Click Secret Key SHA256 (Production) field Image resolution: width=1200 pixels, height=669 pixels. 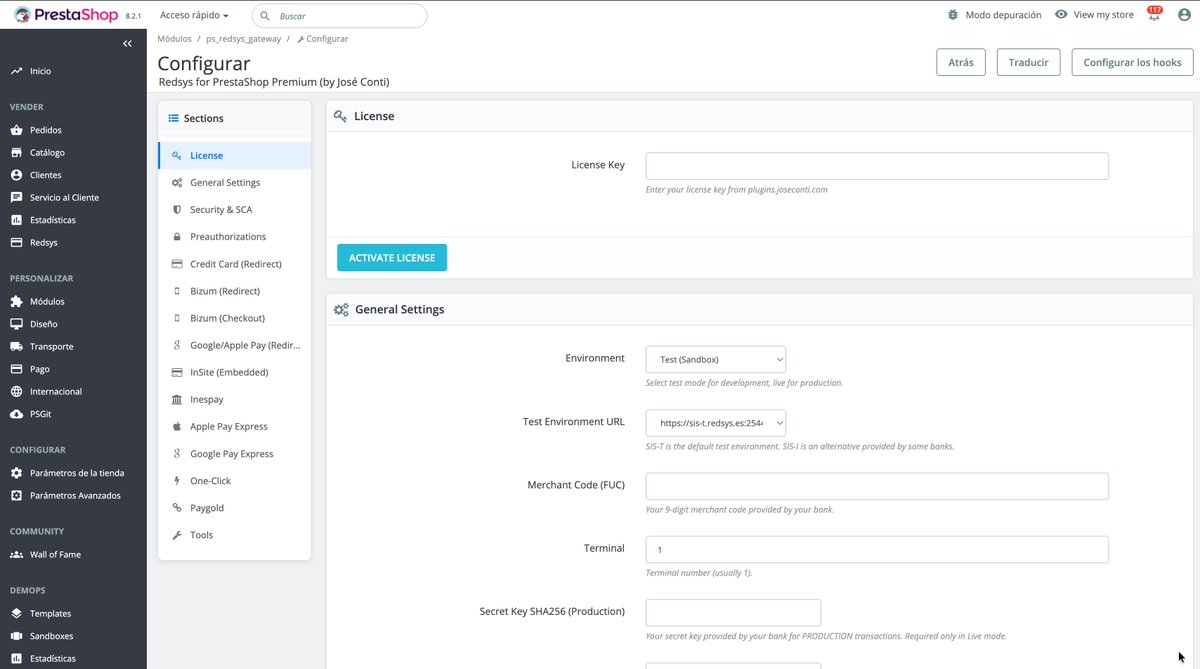tap(733, 613)
